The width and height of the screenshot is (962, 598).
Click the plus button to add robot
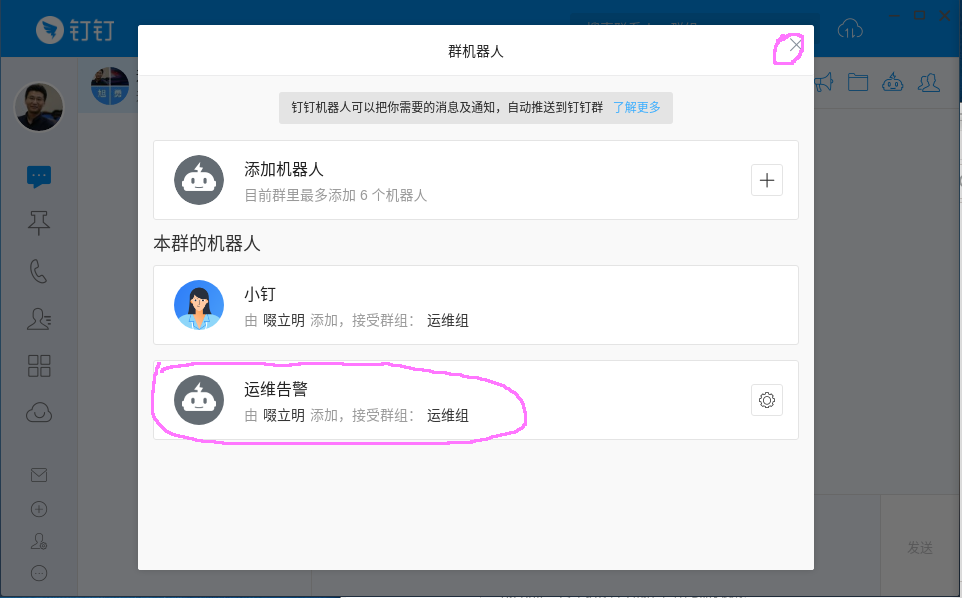click(x=767, y=180)
